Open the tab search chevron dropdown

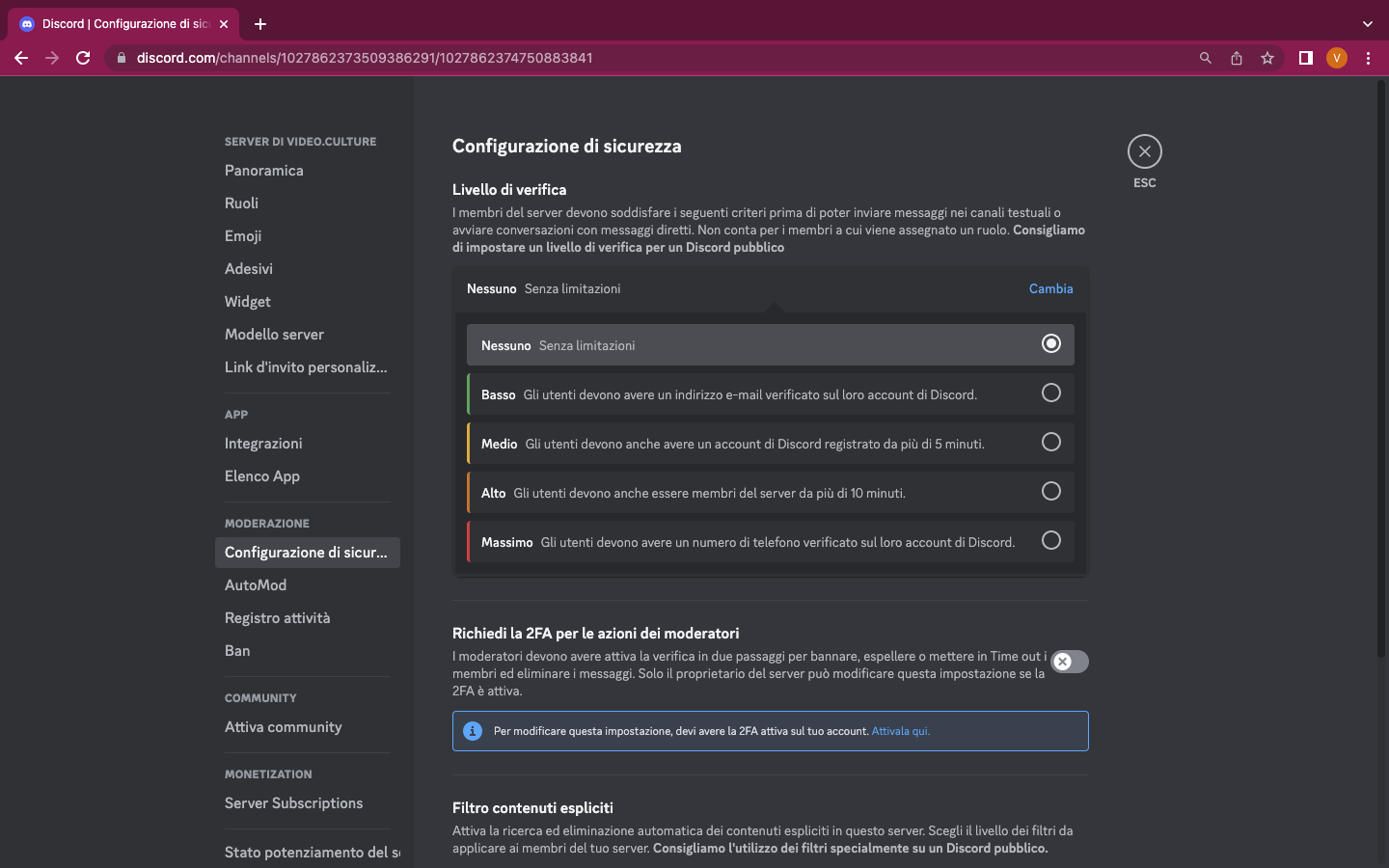tap(1367, 23)
